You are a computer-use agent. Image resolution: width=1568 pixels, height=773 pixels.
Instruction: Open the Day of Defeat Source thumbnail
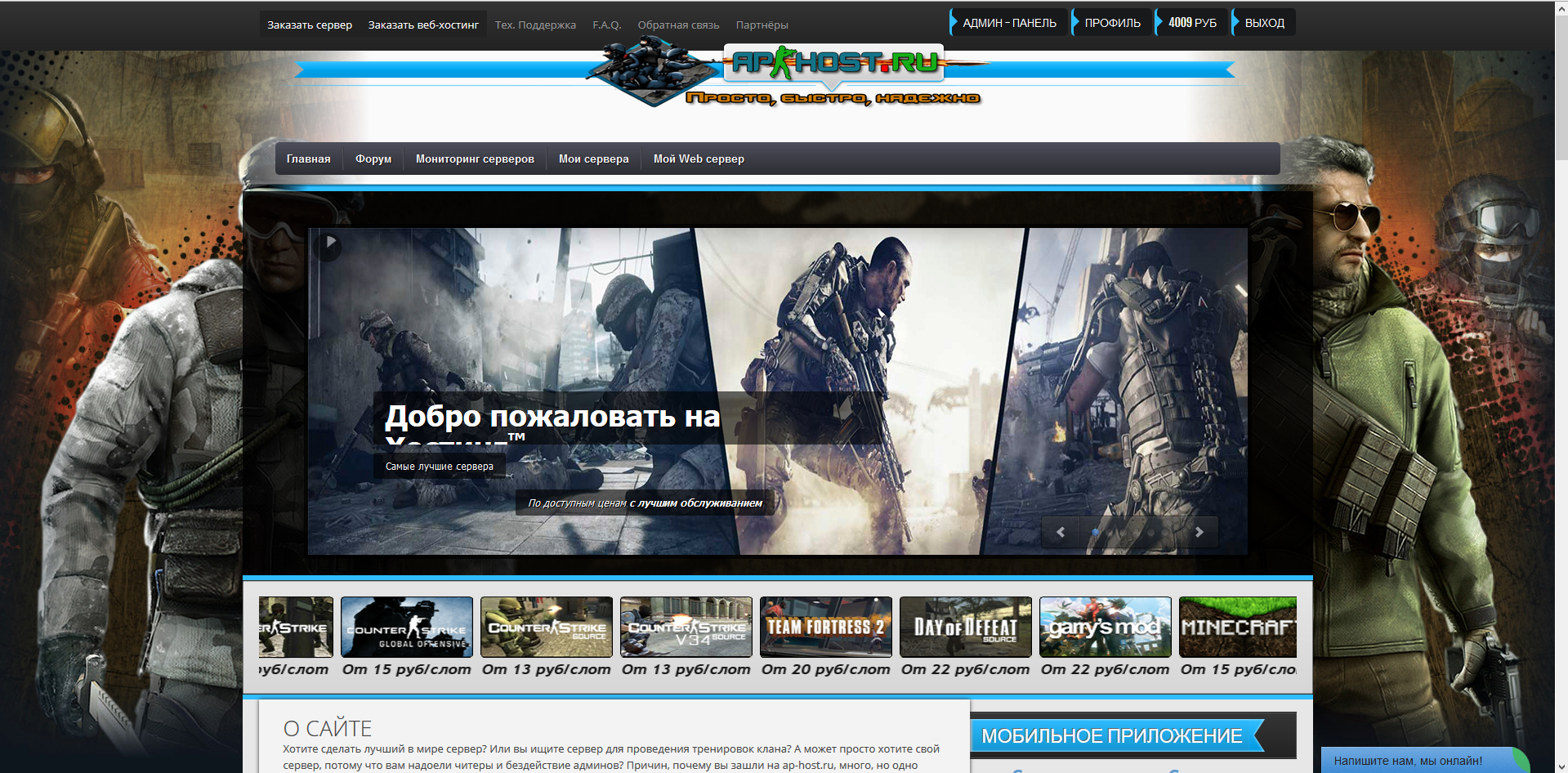point(966,627)
